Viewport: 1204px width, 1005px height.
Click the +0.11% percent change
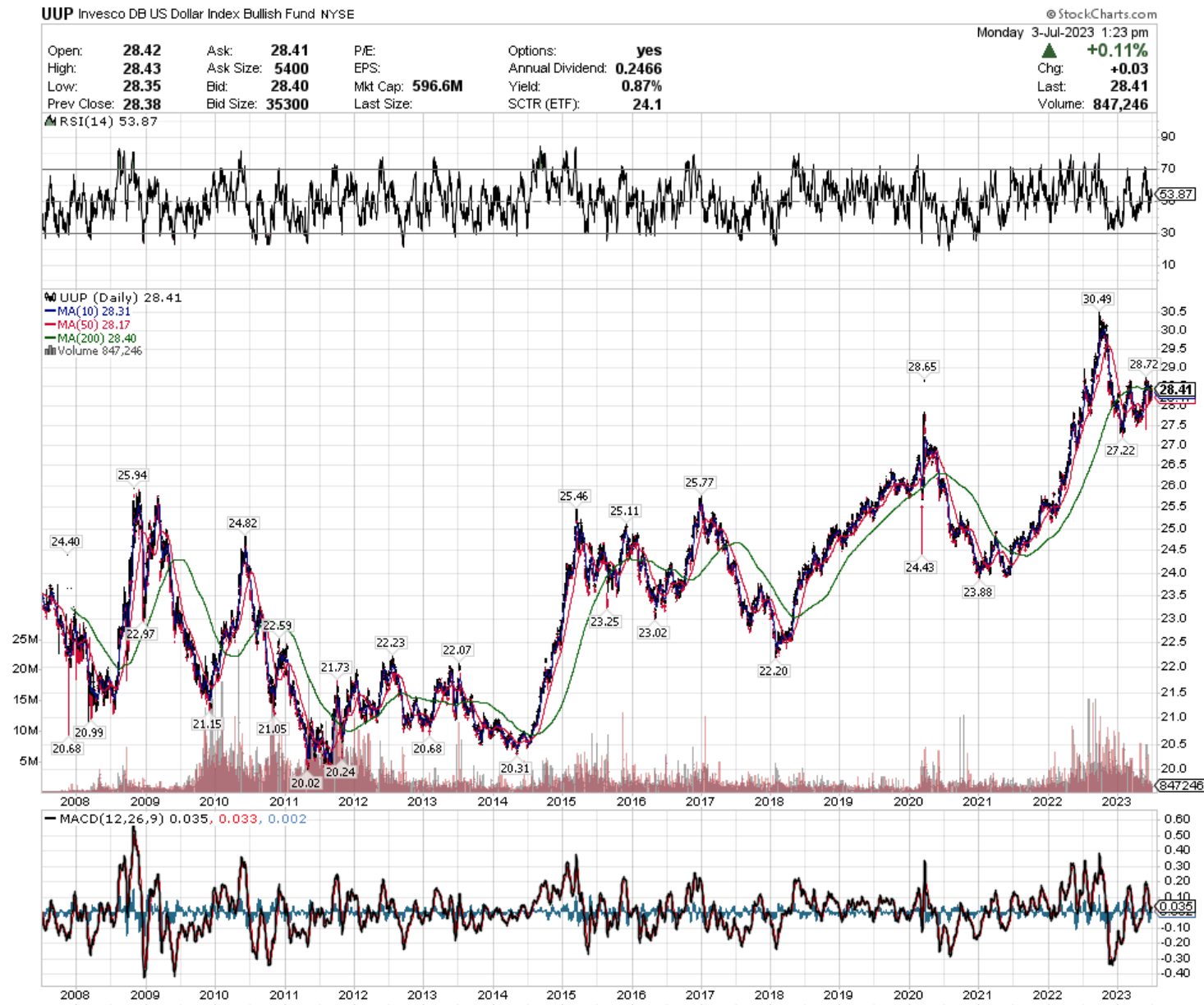coord(1117,51)
